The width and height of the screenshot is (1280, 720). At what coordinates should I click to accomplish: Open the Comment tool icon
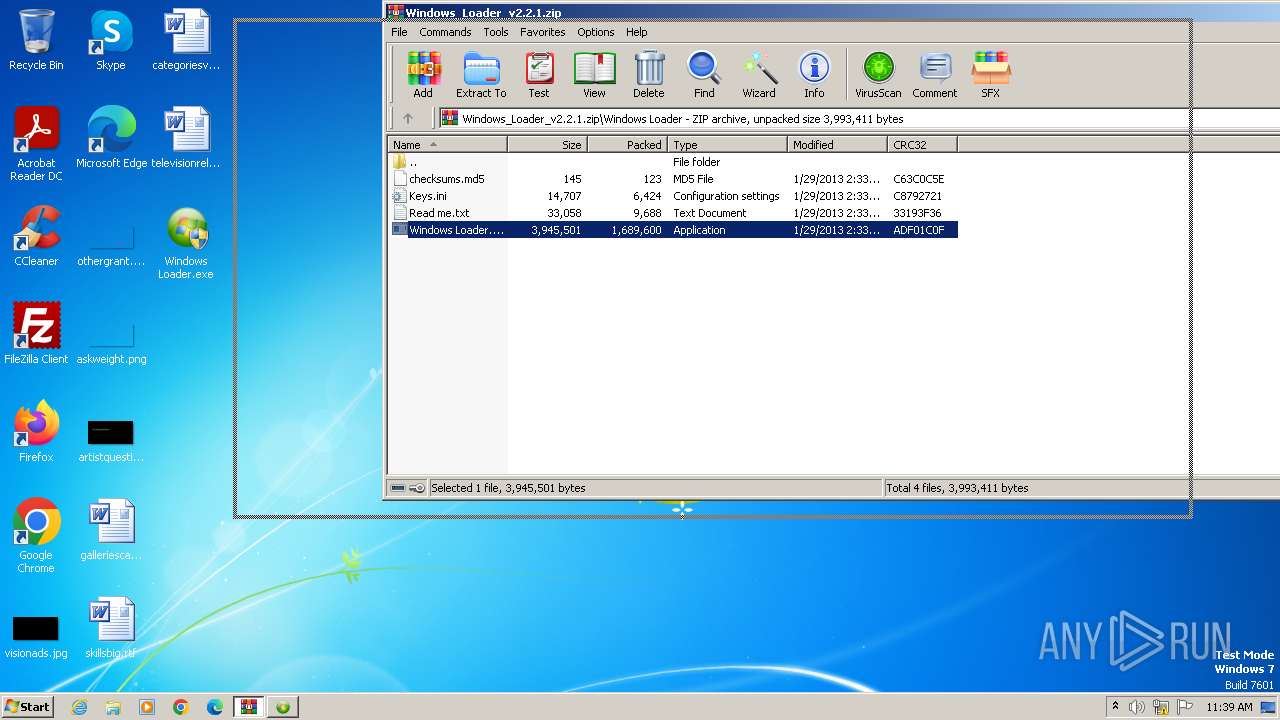coord(935,75)
